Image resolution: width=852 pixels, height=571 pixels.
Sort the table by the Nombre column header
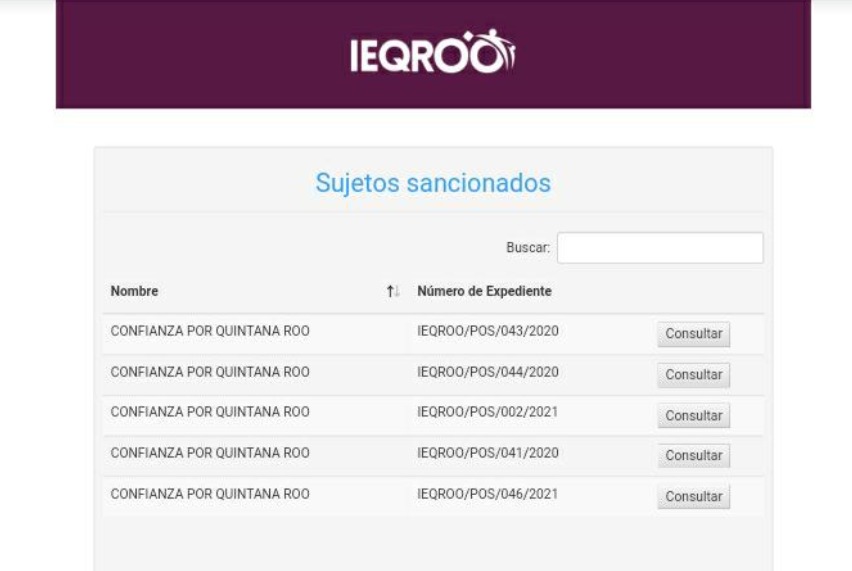[135, 292]
